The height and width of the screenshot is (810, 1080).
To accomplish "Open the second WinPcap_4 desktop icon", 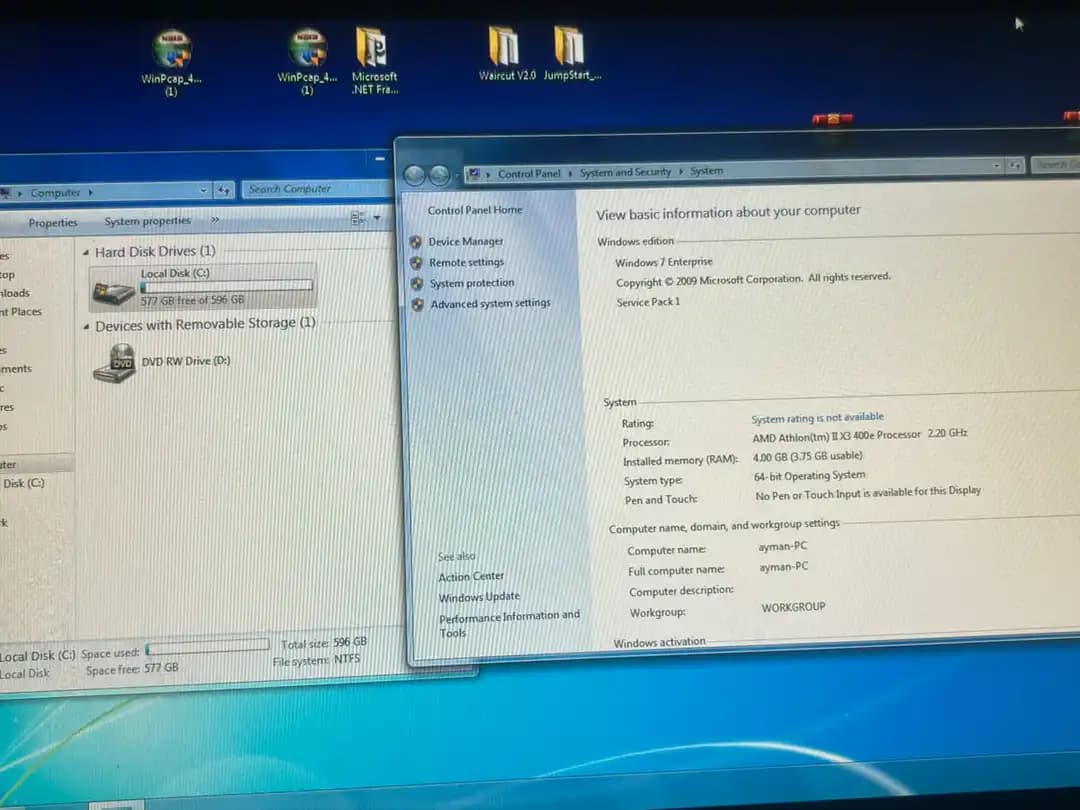I will tap(307, 62).
